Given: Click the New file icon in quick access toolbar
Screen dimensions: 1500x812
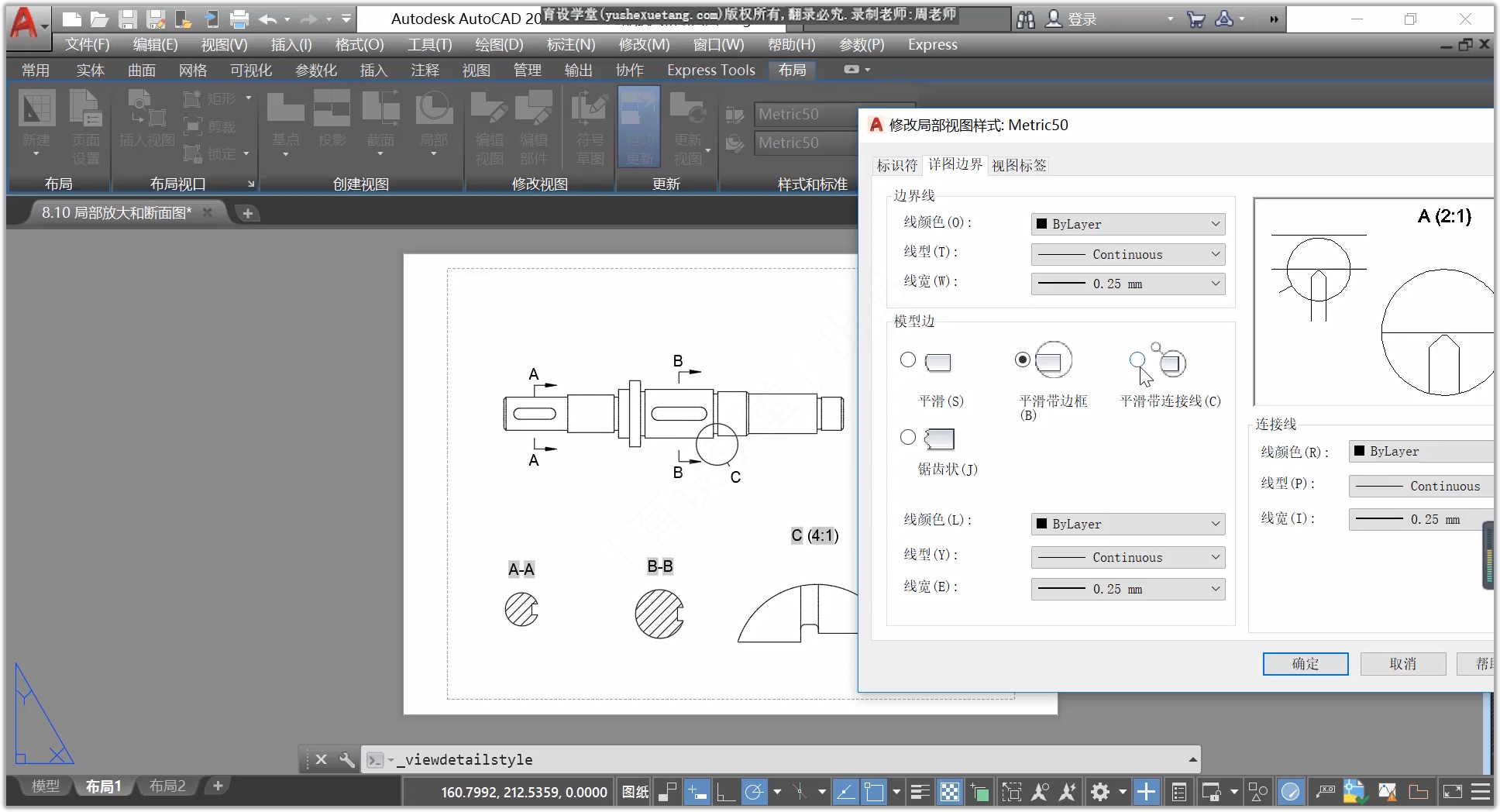Looking at the screenshot, I should pyautogui.click(x=71, y=19).
